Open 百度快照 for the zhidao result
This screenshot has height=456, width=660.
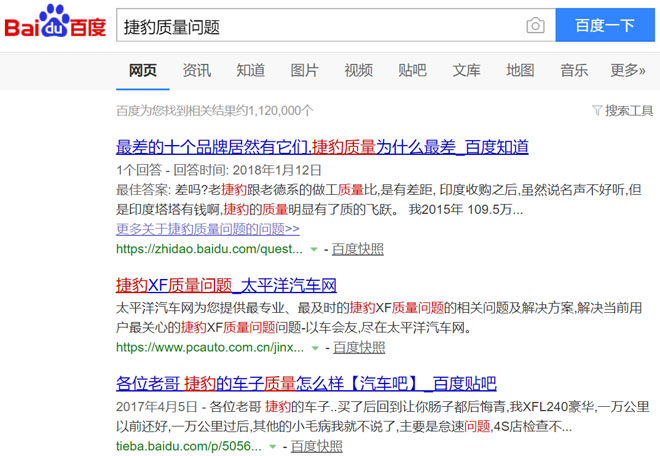[x=358, y=249]
